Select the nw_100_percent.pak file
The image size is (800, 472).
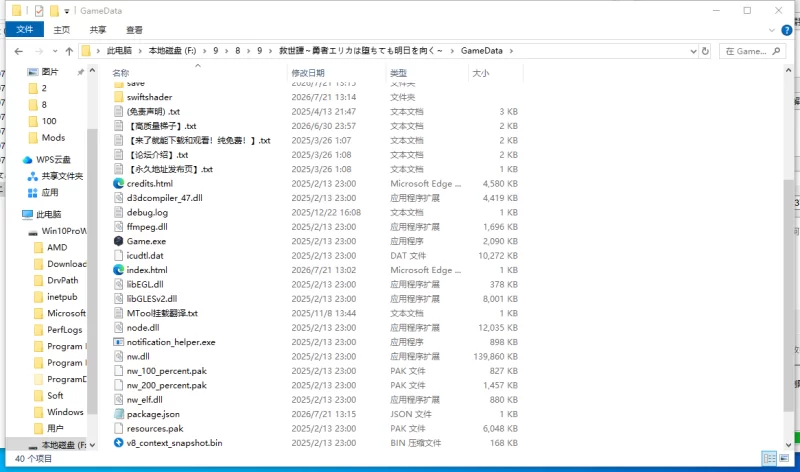click(166, 370)
